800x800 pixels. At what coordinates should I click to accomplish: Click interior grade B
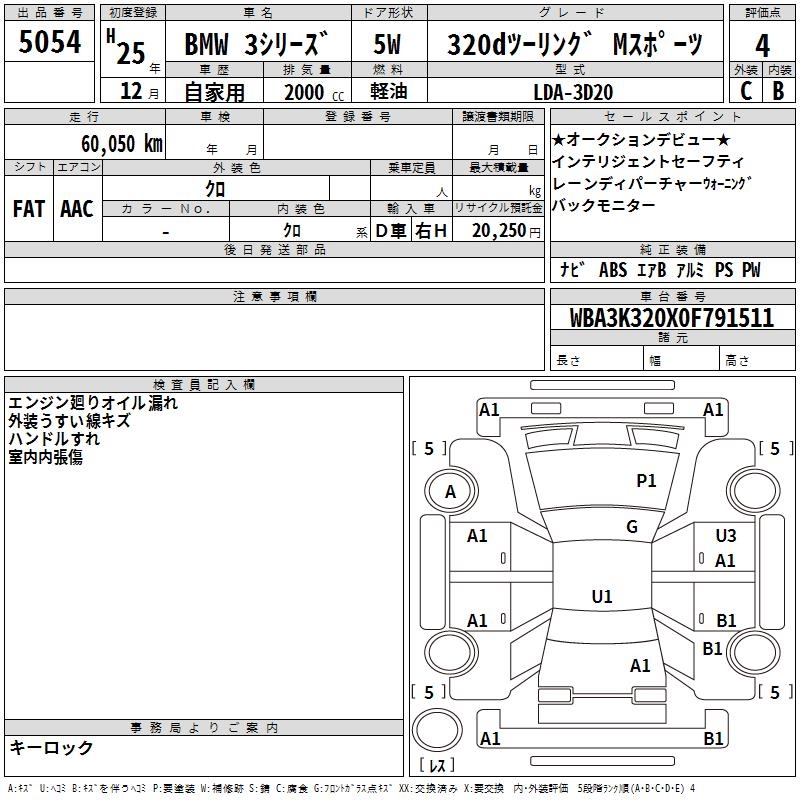(778, 91)
